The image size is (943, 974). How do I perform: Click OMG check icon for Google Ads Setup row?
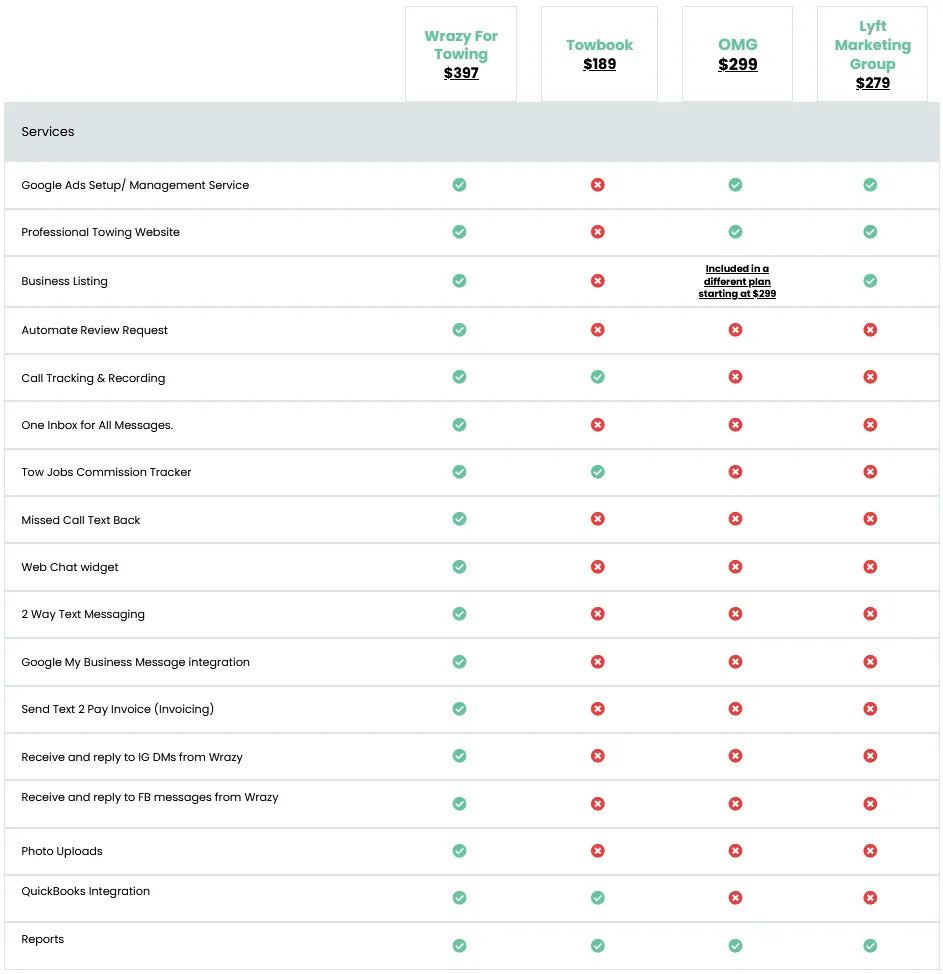coord(736,184)
